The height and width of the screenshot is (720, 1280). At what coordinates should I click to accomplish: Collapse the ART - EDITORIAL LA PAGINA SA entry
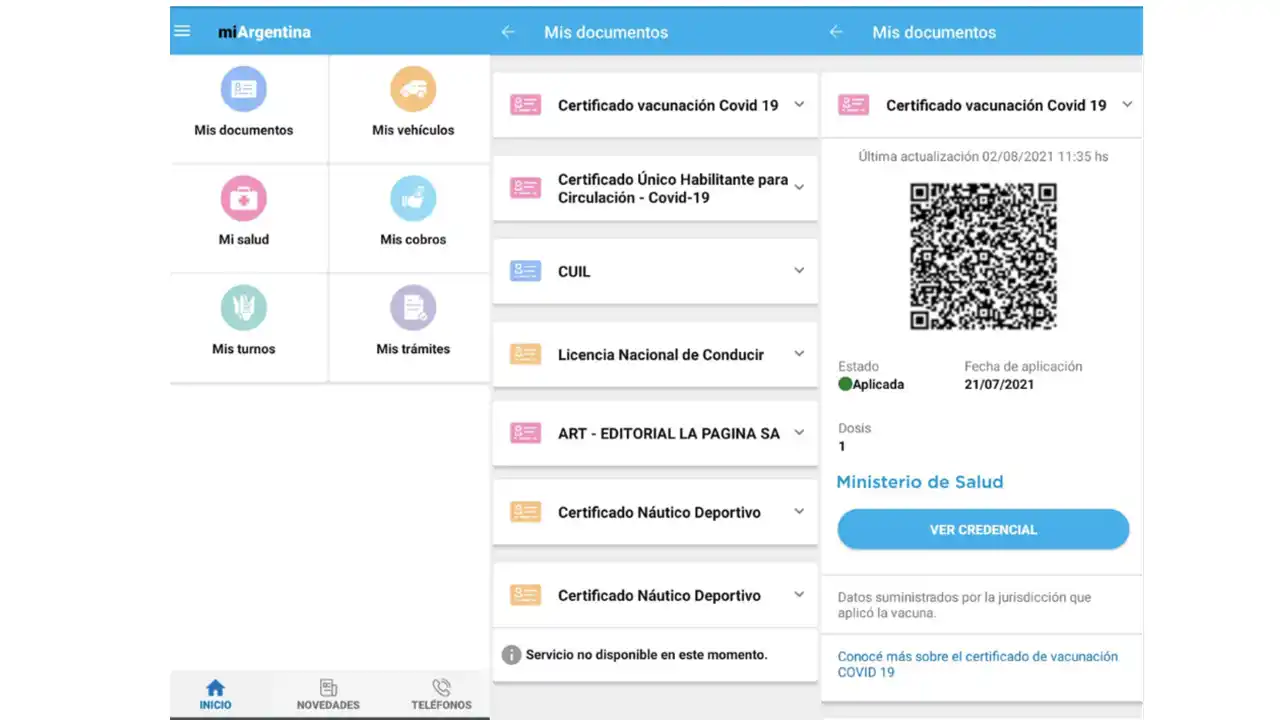pyautogui.click(x=798, y=432)
